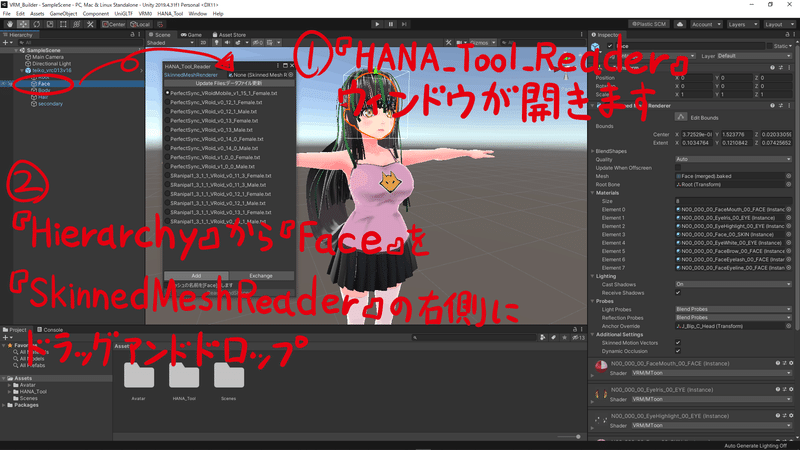
Task: Click the Step frame button
Action: [404, 24]
